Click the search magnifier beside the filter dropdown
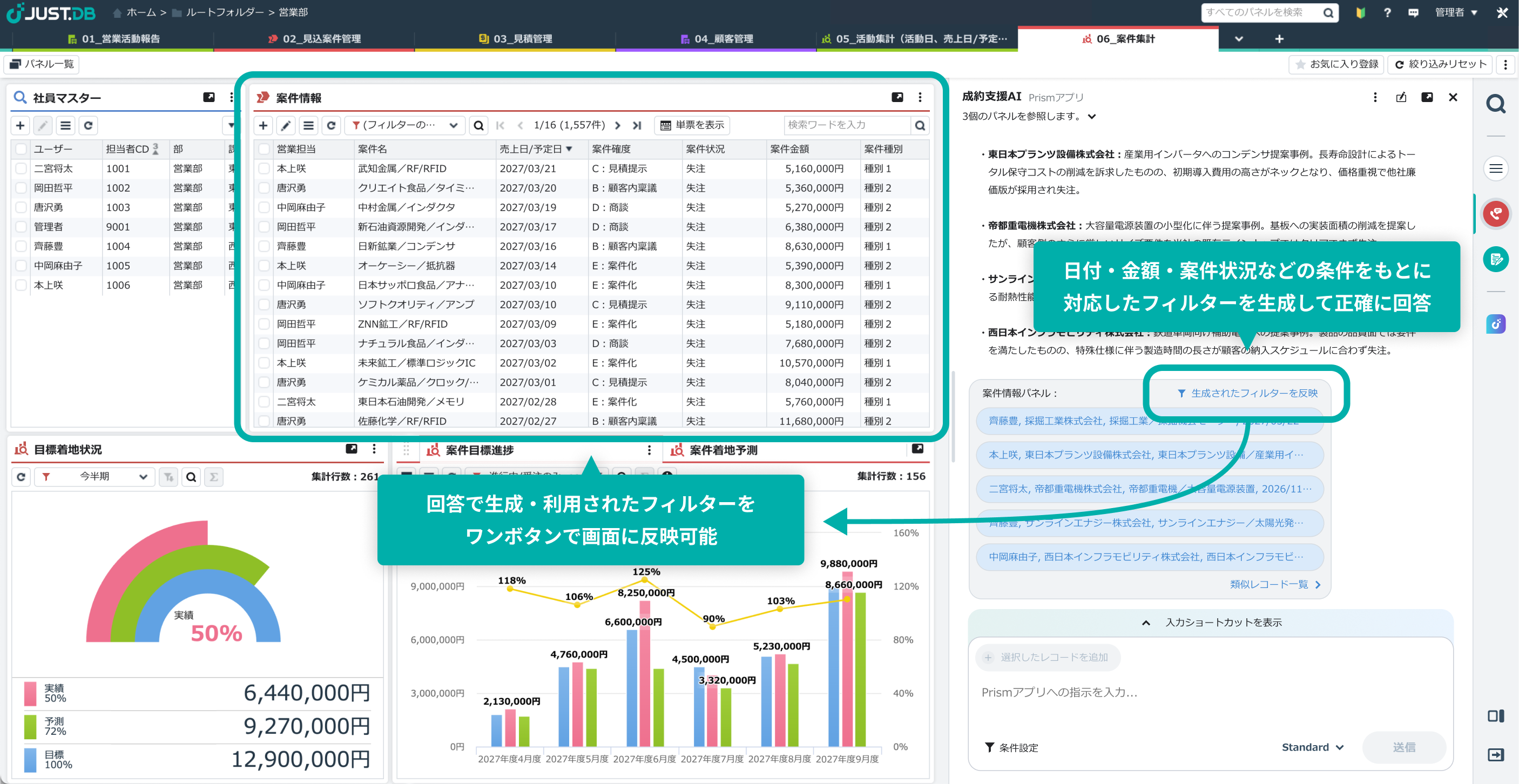Image resolution: width=1519 pixels, height=784 pixels. coord(478,126)
